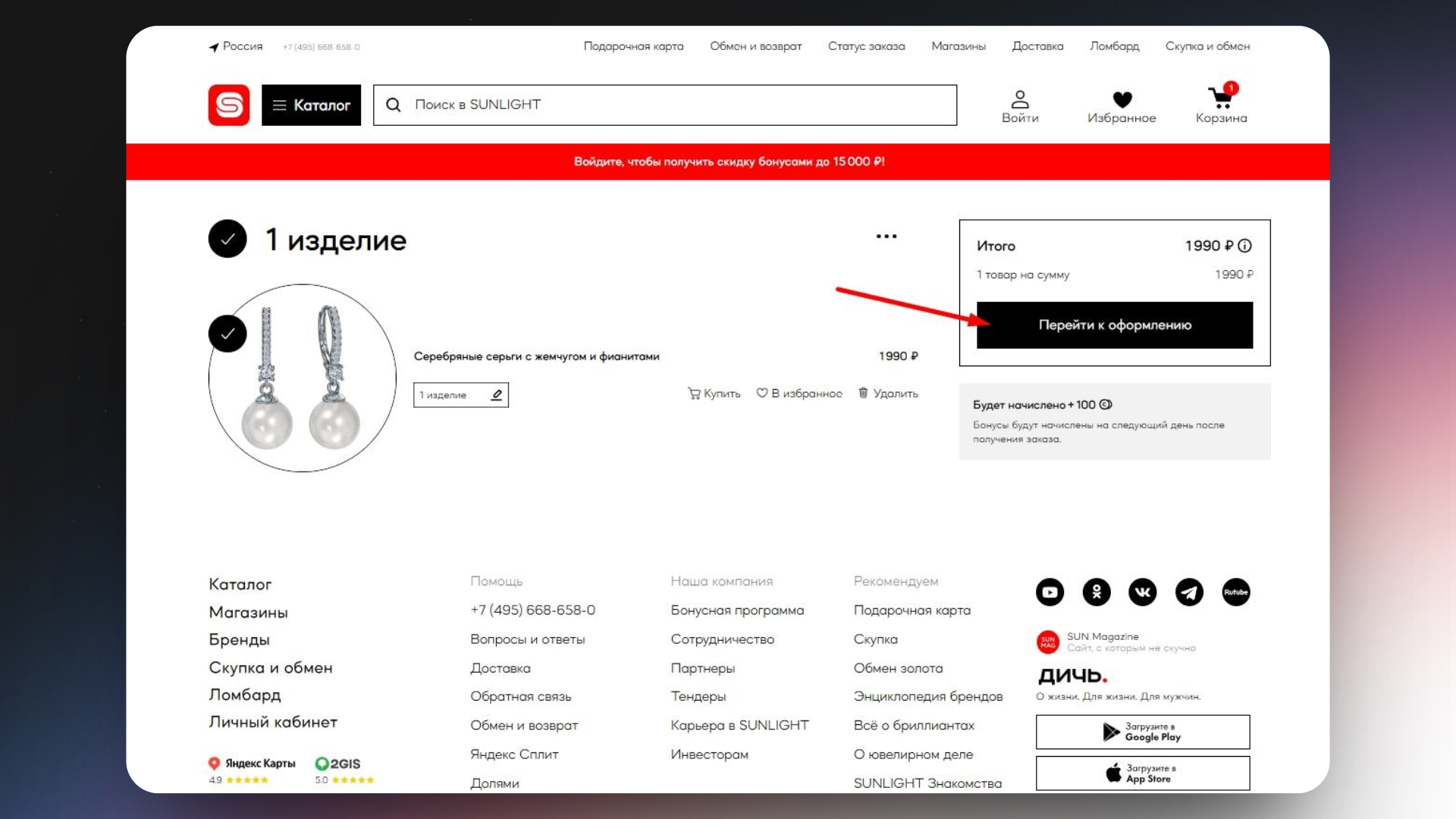This screenshot has width=1456, height=819.
Task: Open the YouTube social icon
Action: (x=1050, y=592)
